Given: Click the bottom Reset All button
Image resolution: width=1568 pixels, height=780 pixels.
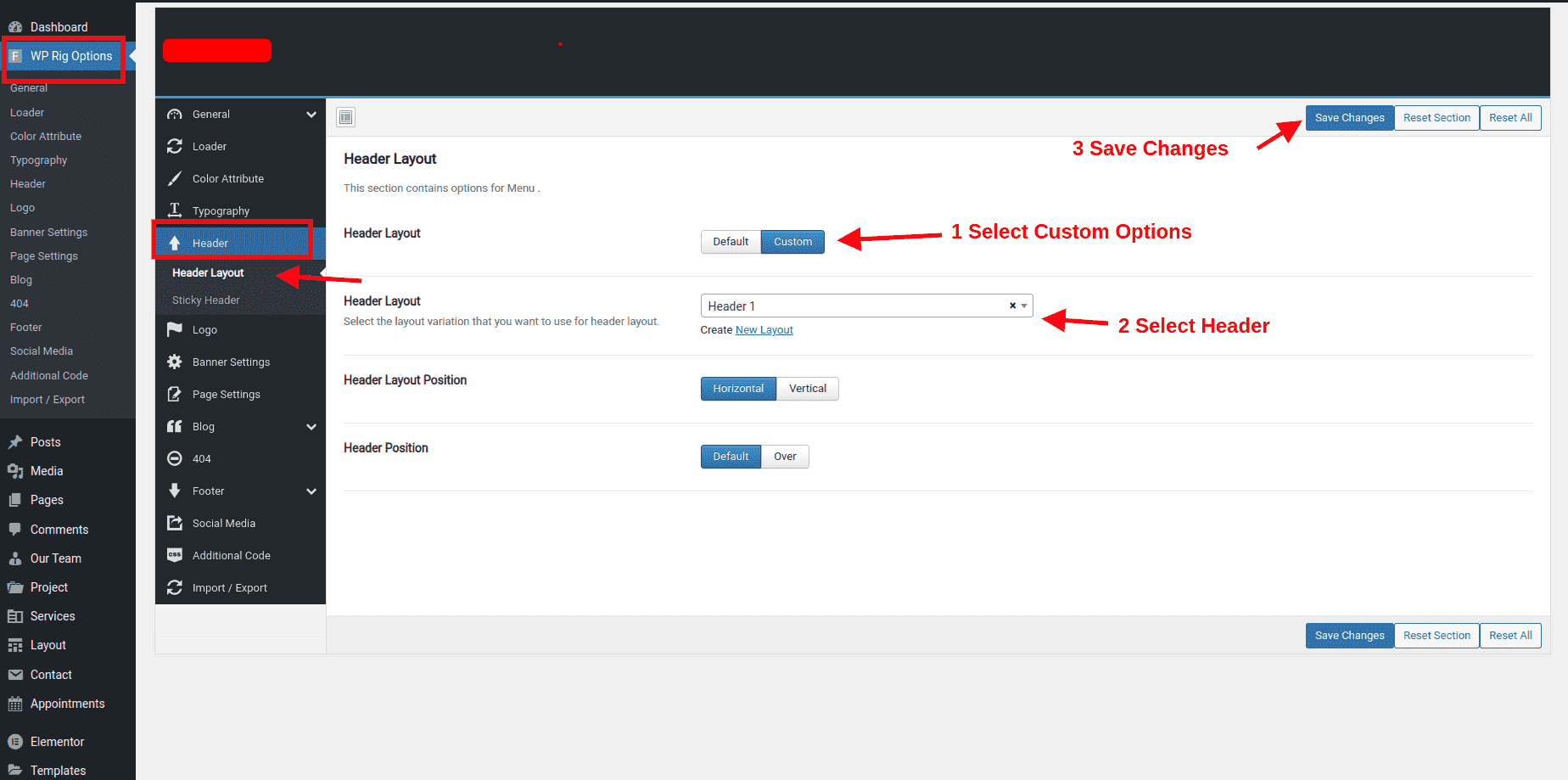Looking at the screenshot, I should (1510, 636).
